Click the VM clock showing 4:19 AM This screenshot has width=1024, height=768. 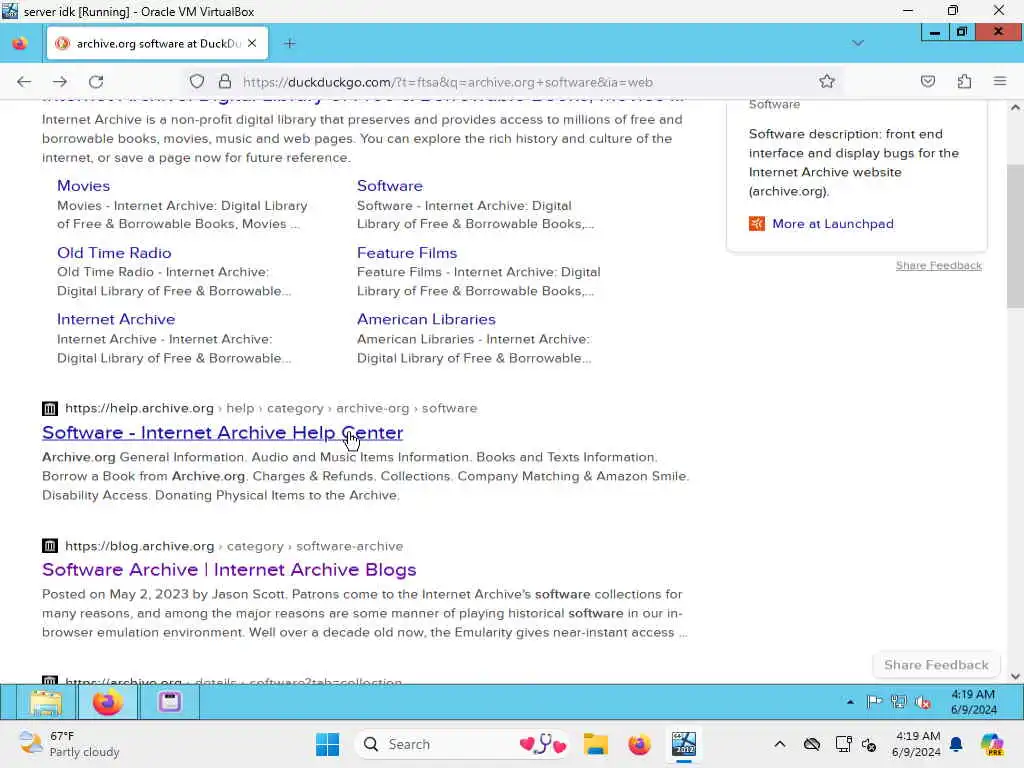tap(973, 702)
